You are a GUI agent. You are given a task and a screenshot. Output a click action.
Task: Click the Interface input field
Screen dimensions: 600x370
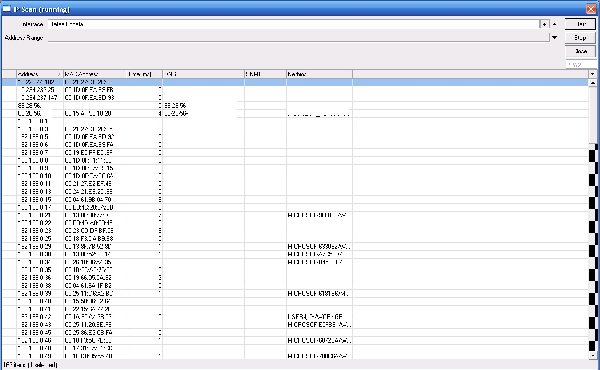click(x=293, y=24)
